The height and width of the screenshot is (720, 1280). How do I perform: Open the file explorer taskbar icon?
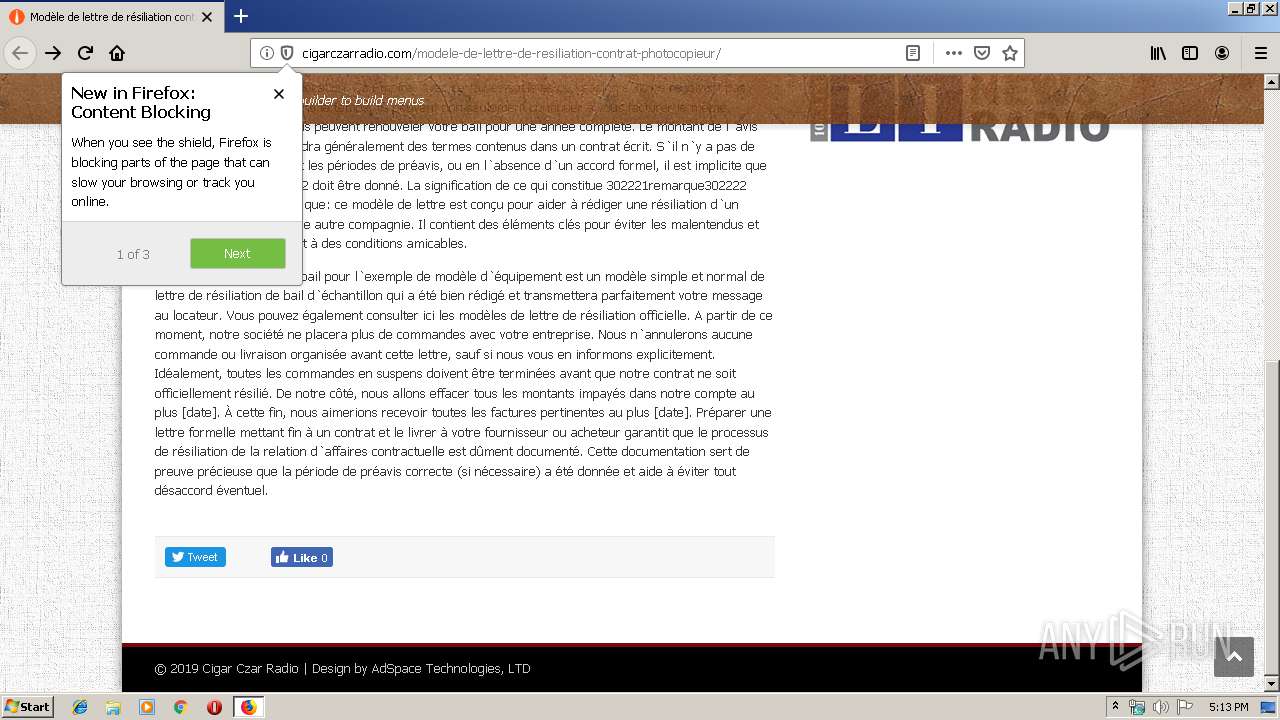click(113, 707)
